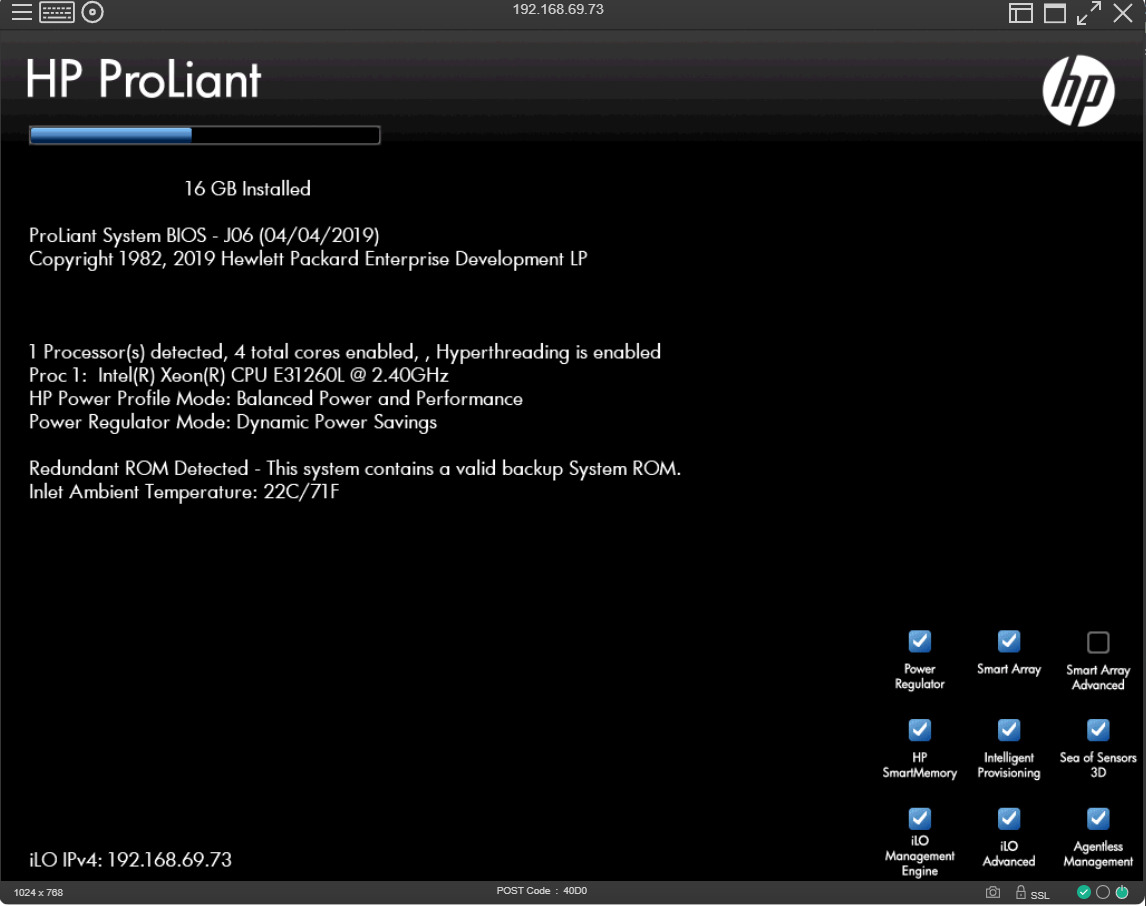The image size is (1146, 906).
Task: Toggle the Sea of Sensors 3D checkbox
Action: point(1098,729)
